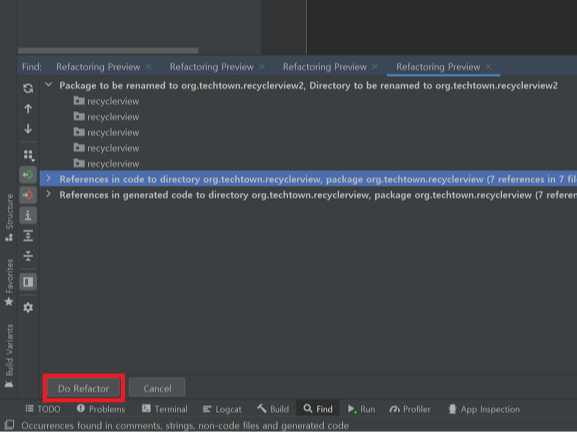Close the second Refactoring Preview tab
577x432 pixels.
tap(262, 67)
